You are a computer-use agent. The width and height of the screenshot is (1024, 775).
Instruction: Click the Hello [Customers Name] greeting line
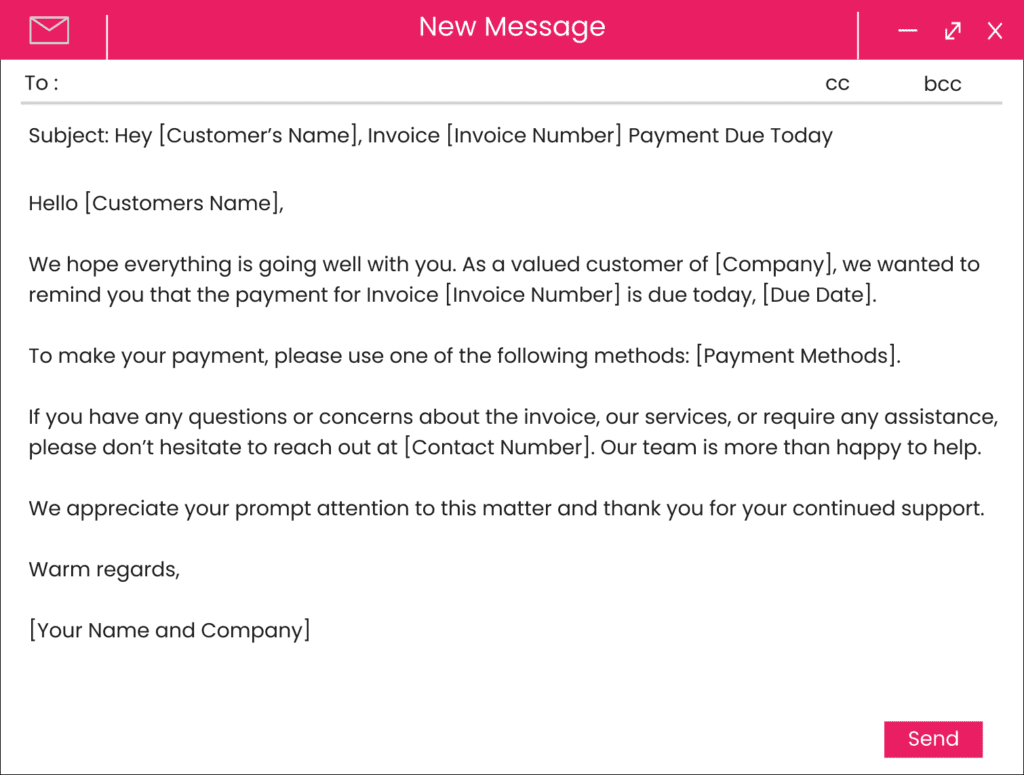click(156, 204)
